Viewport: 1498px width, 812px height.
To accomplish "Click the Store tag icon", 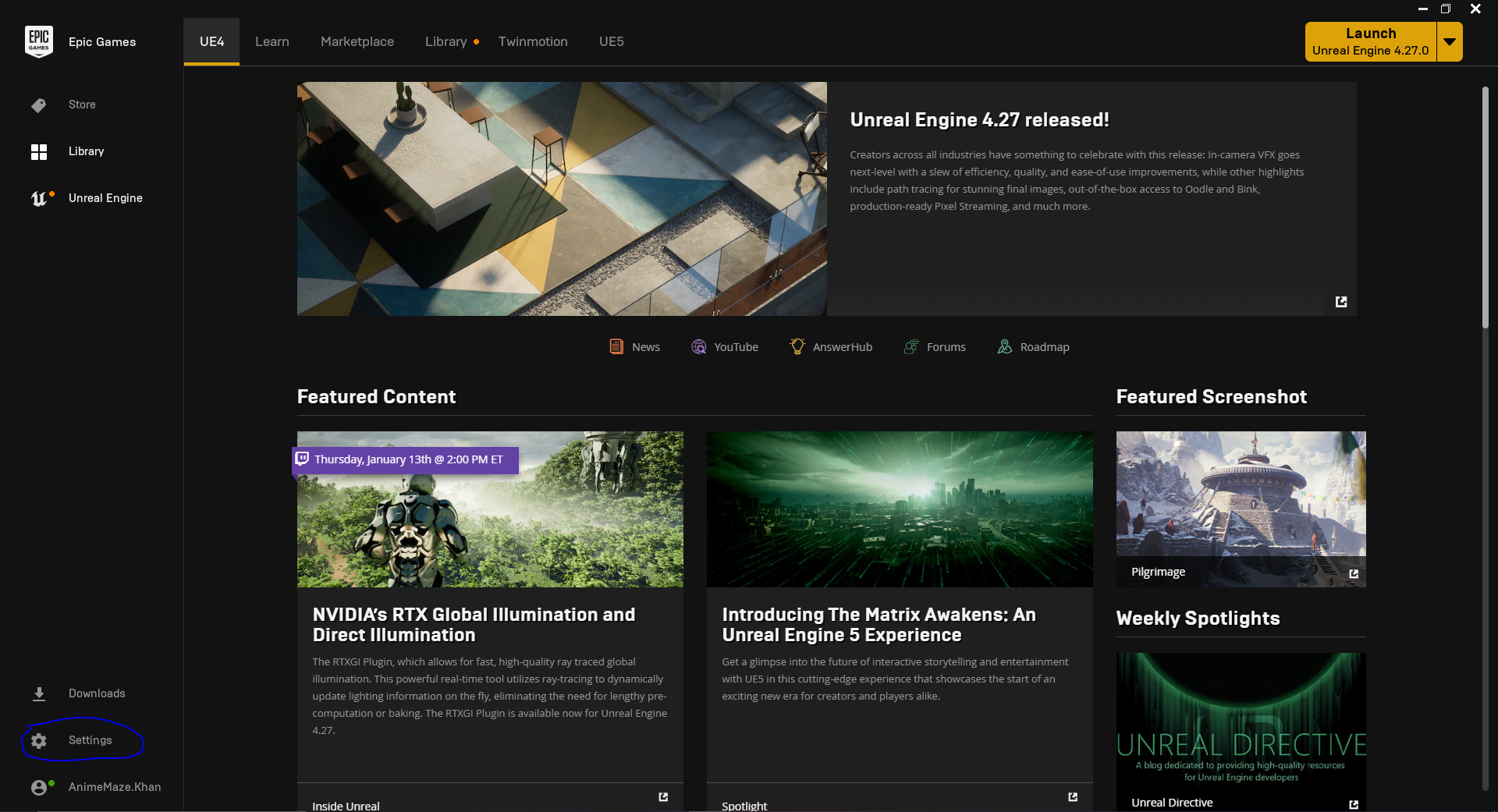I will coord(39,105).
